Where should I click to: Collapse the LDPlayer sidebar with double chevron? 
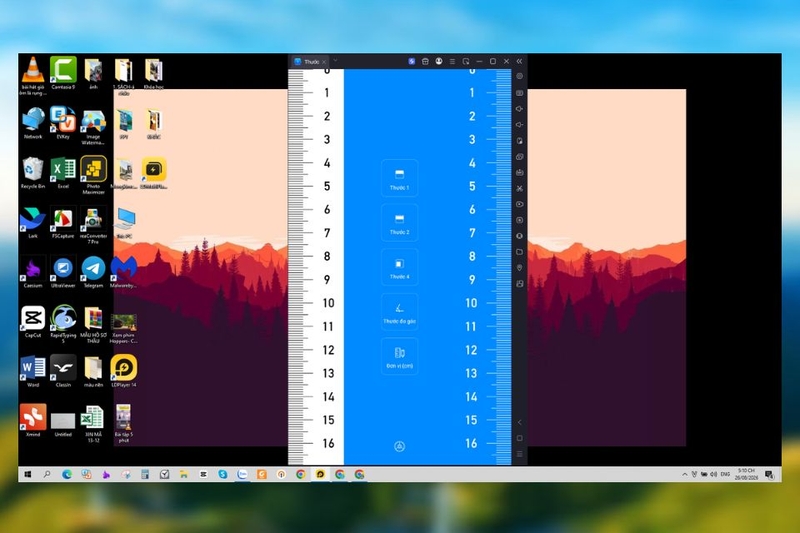click(519, 61)
